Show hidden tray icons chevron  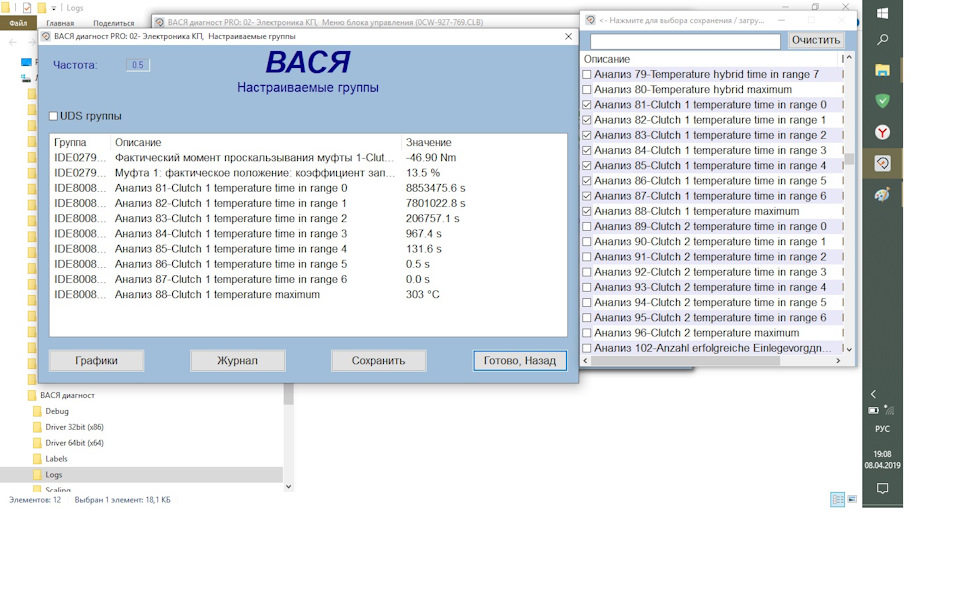(x=874, y=394)
